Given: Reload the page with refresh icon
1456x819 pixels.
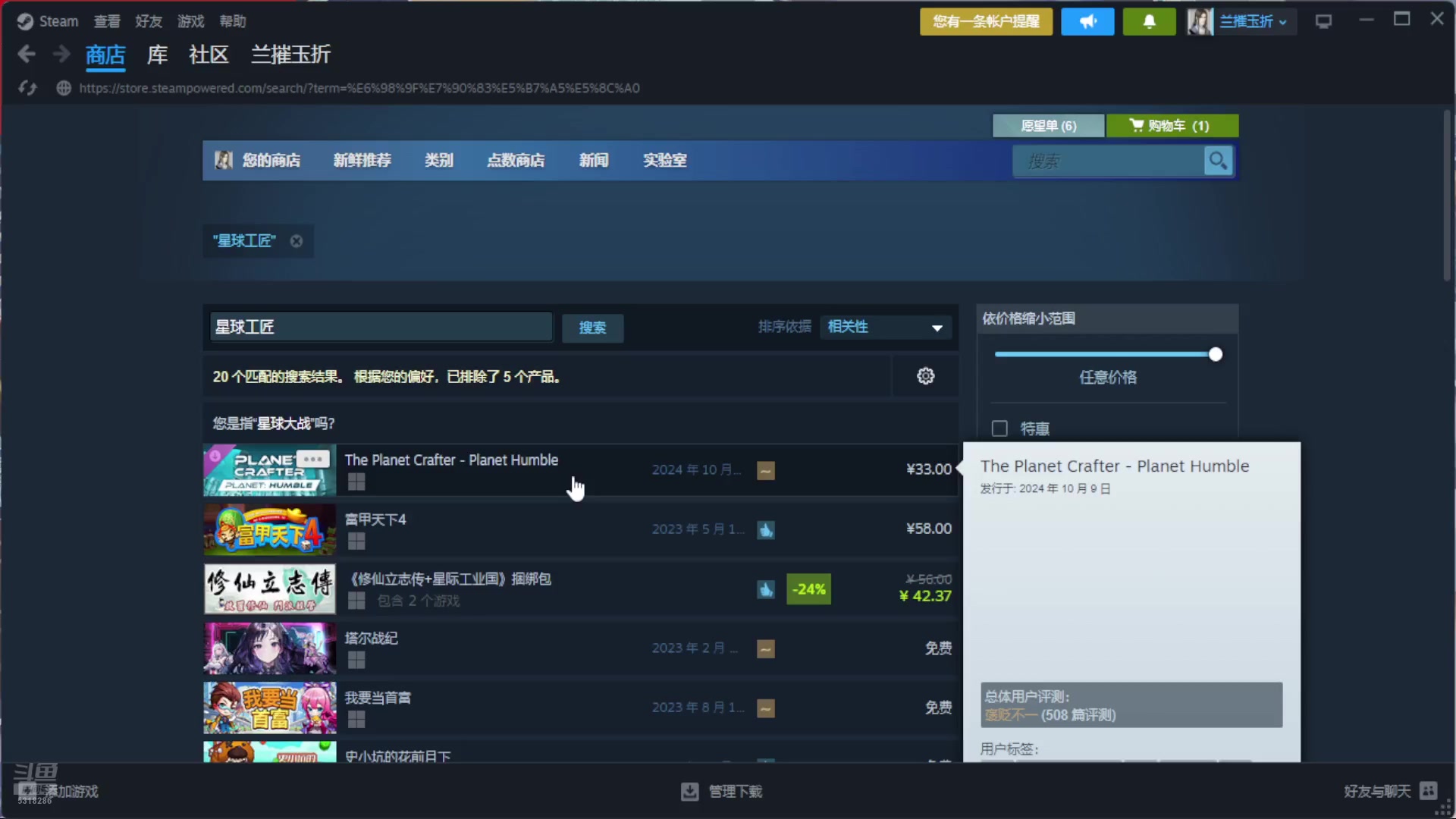Looking at the screenshot, I should pyautogui.click(x=27, y=88).
